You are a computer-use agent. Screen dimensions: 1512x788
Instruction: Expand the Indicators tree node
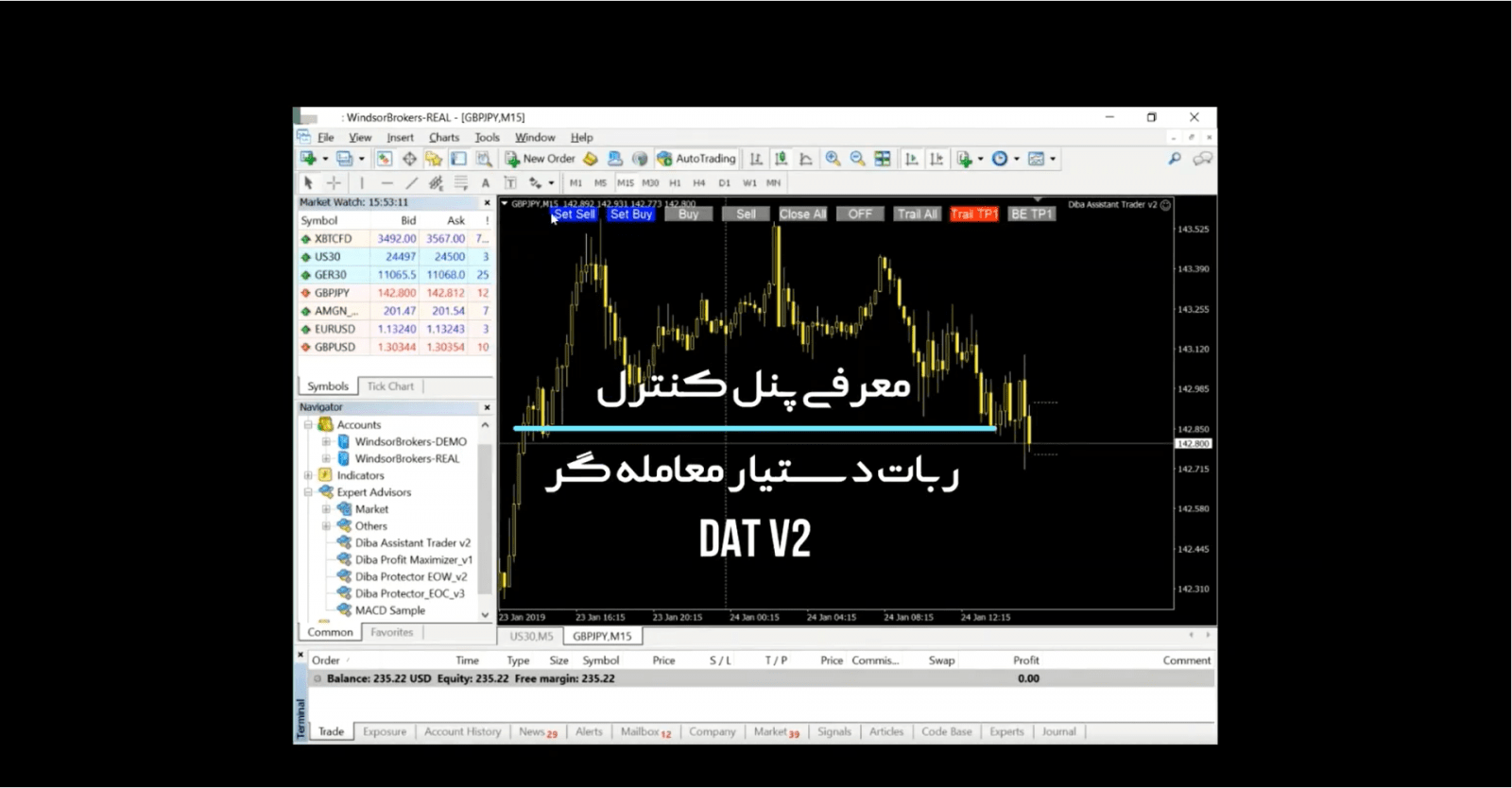pos(308,475)
